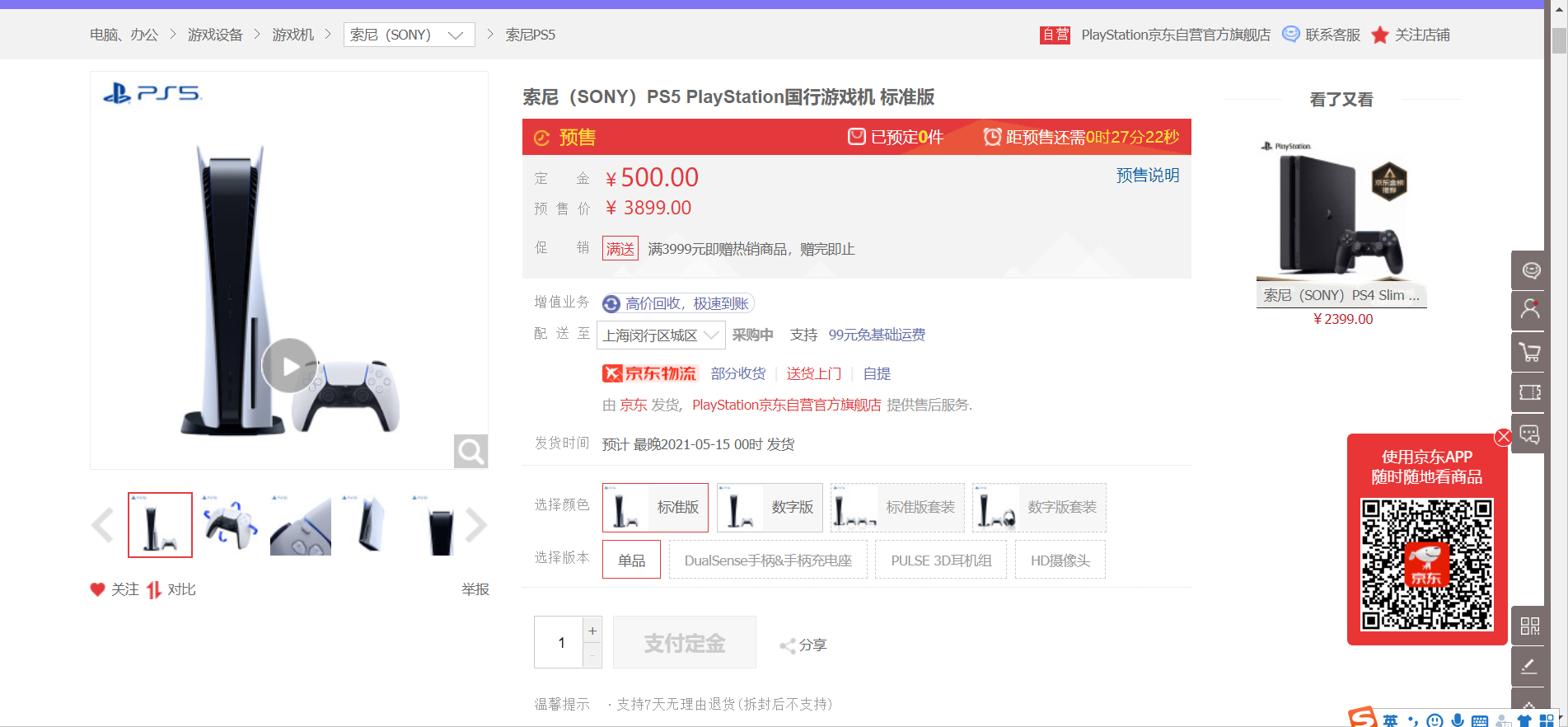Open the user account sidebar icon
The width and height of the screenshot is (1568, 727).
[x=1529, y=310]
